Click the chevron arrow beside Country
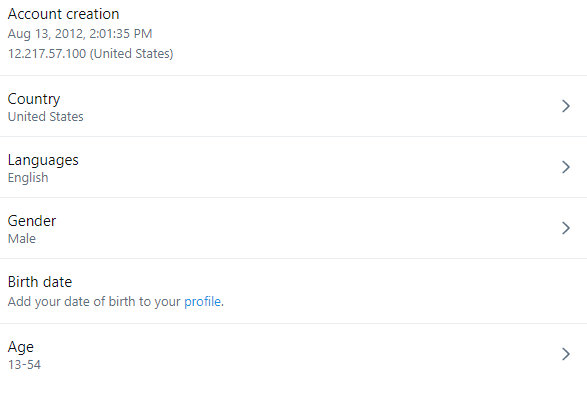Screen dimensions: 587x393 (566, 106)
